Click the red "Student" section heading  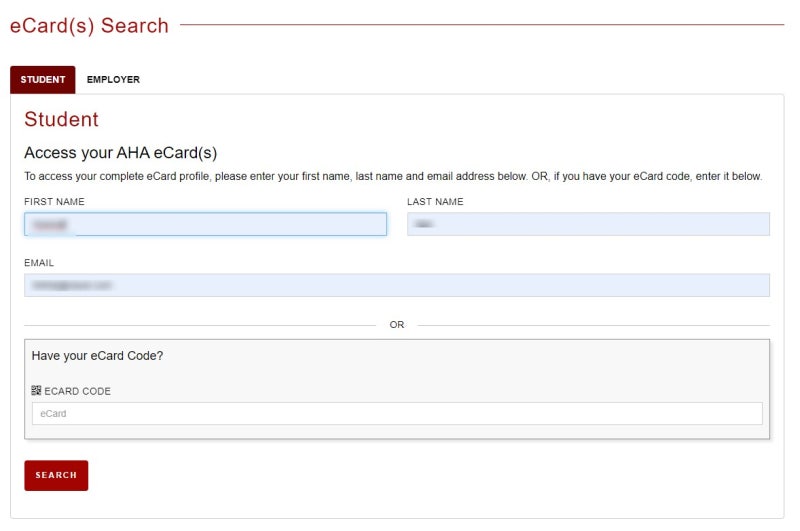coord(61,120)
